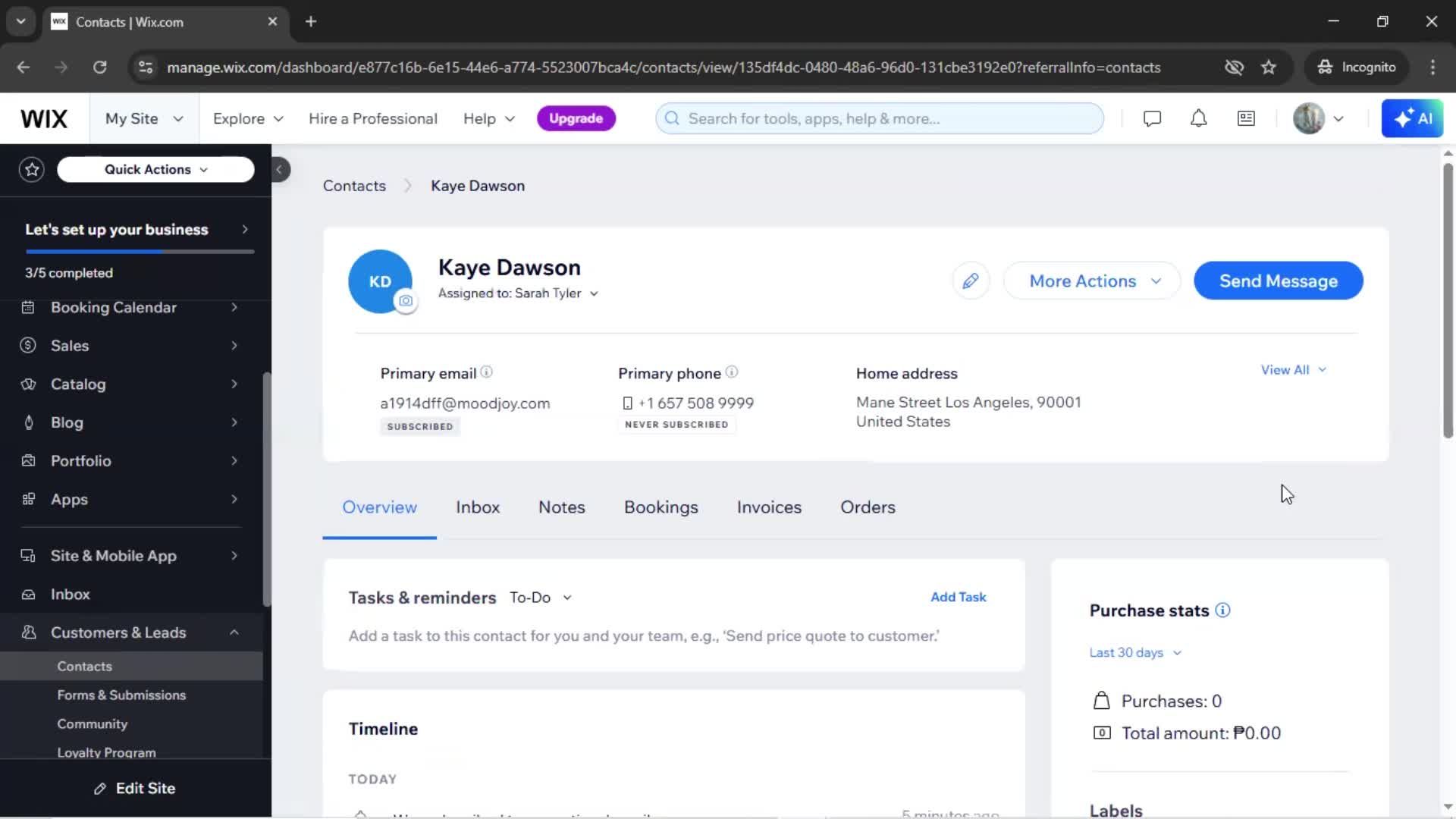Click the Customers & Leads icon
This screenshot has height=819, width=1456.
28,632
